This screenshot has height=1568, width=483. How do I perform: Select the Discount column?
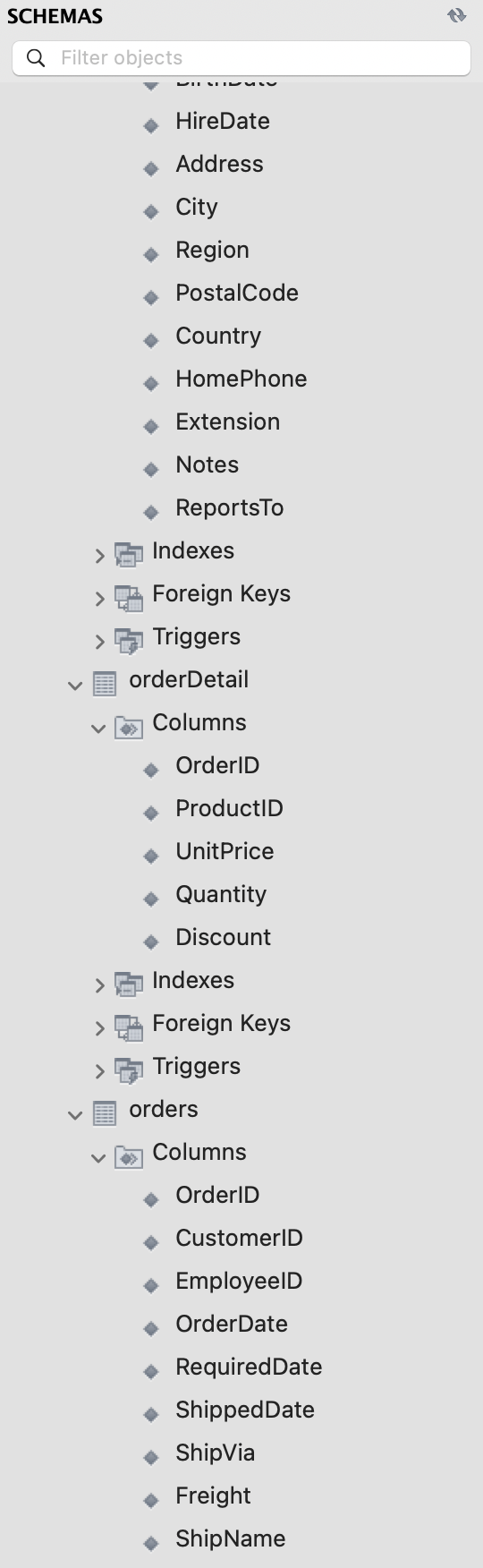(223, 937)
